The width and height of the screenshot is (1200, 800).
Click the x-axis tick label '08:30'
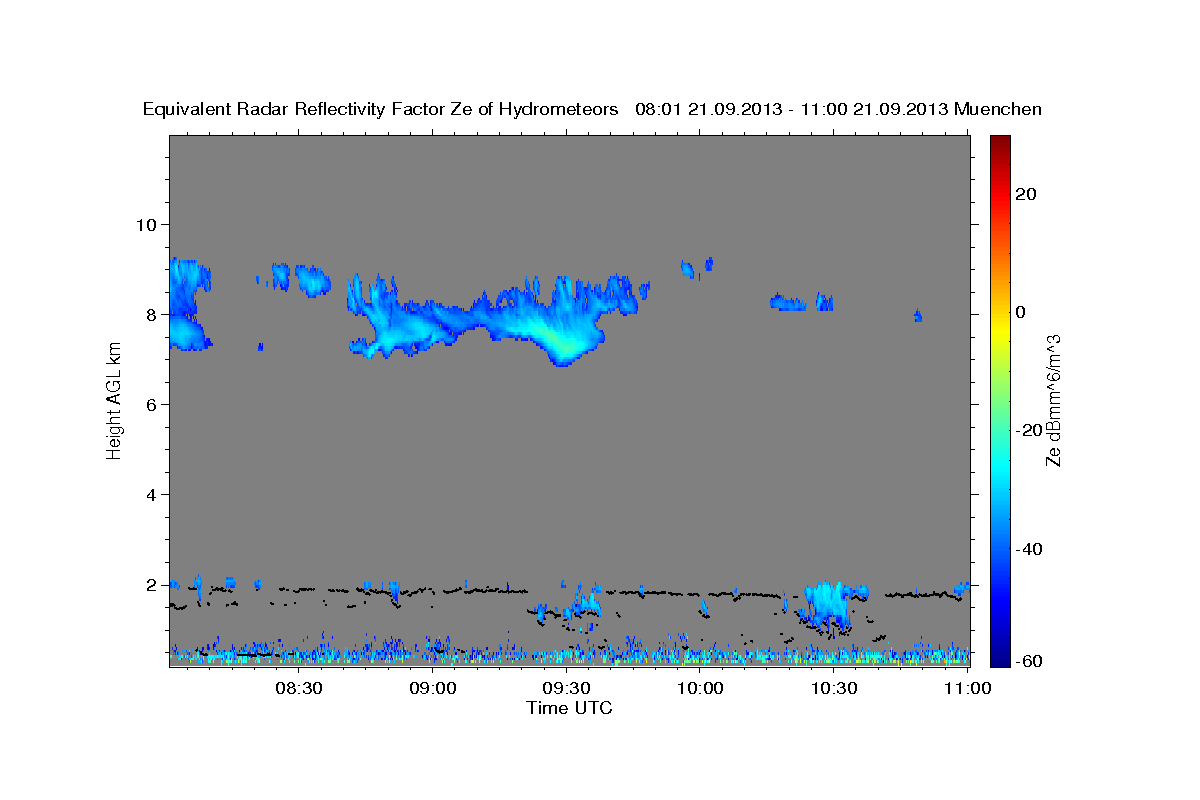298,689
